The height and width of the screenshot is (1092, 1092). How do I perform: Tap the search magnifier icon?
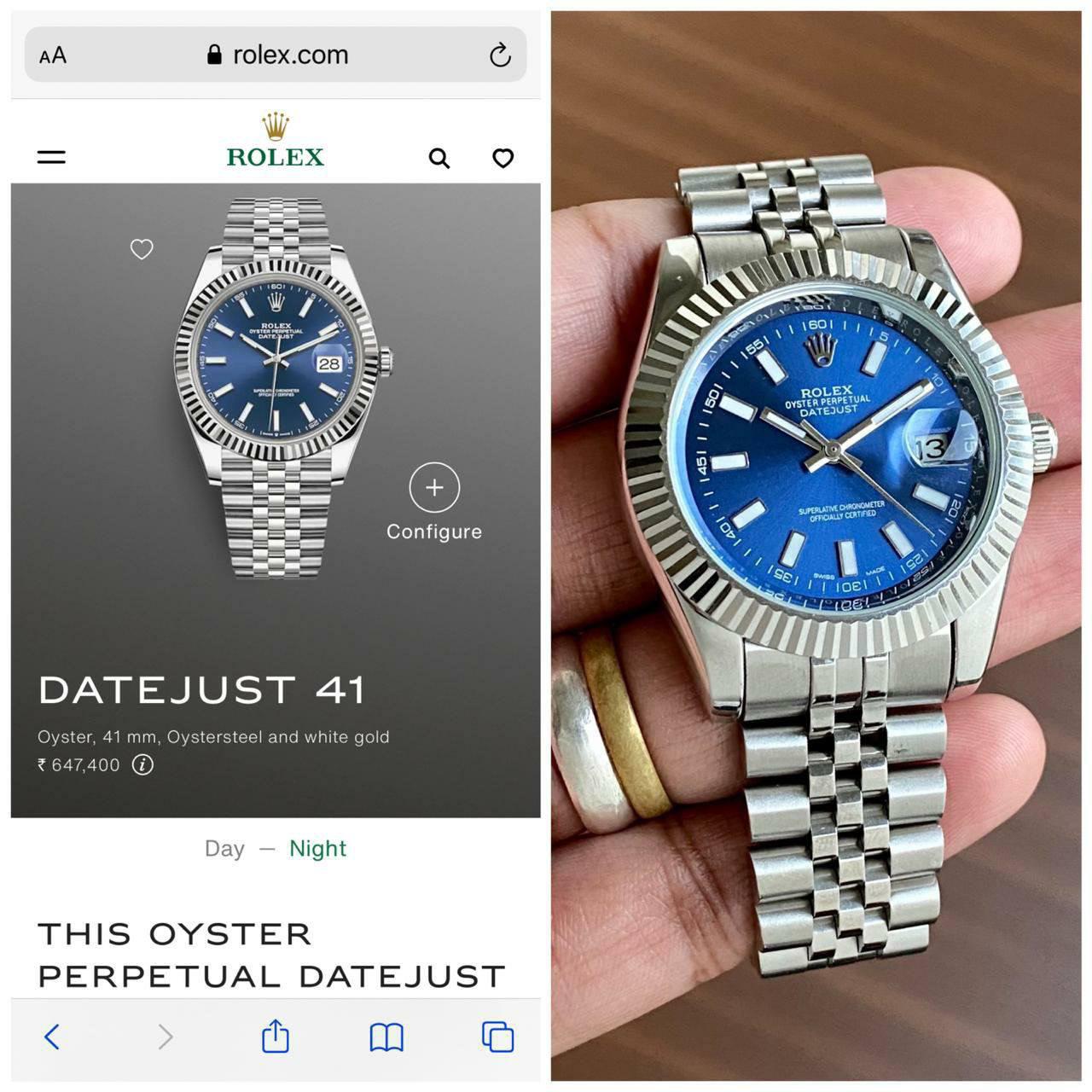[439, 158]
